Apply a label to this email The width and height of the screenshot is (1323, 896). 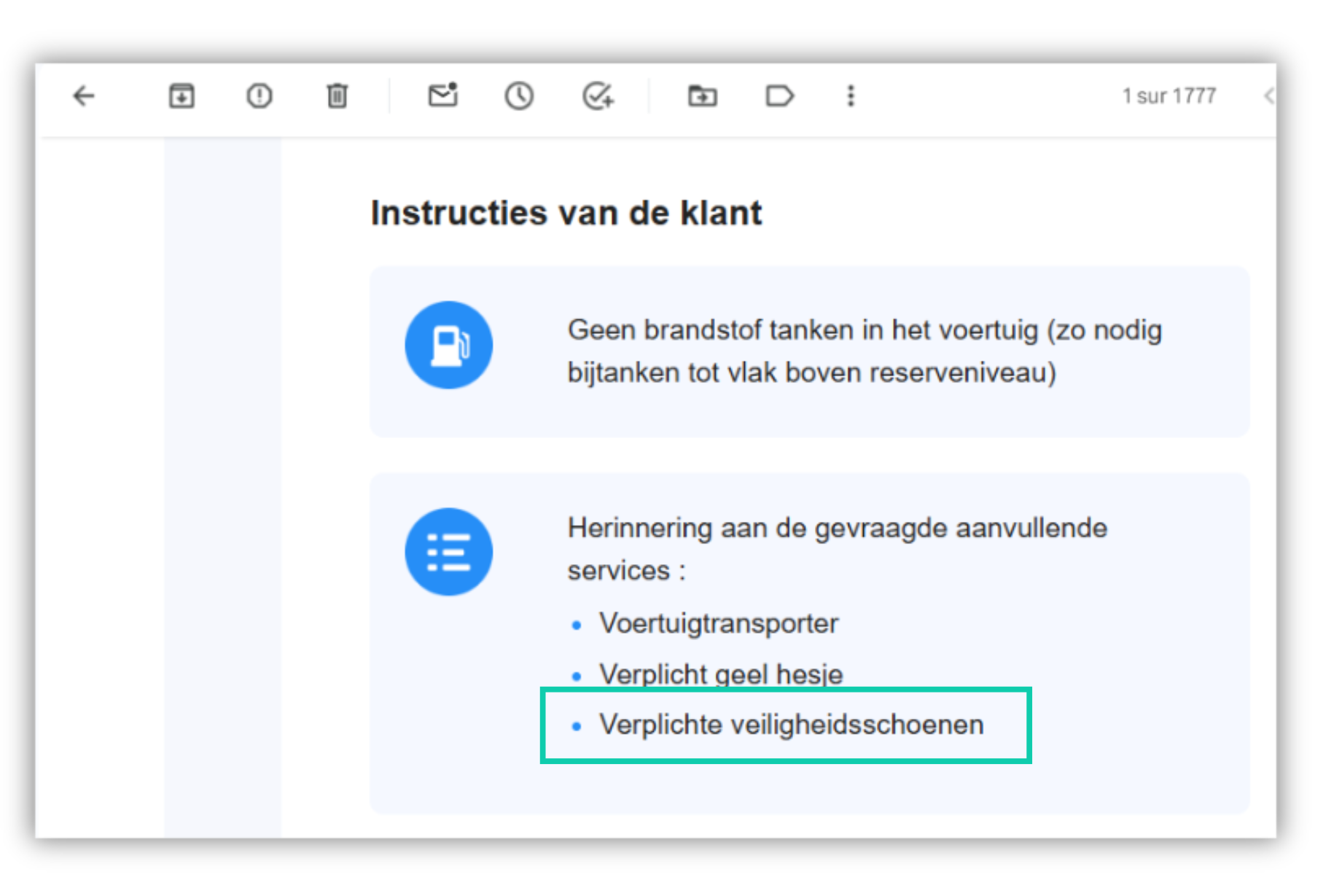click(779, 96)
